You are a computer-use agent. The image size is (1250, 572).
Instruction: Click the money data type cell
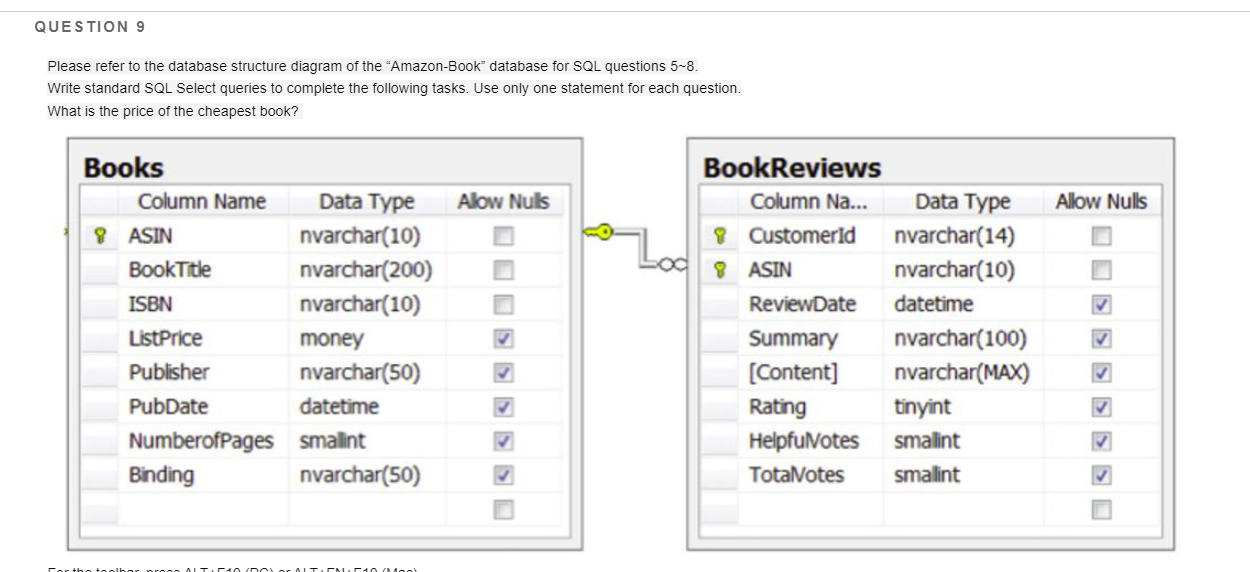click(331, 339)
